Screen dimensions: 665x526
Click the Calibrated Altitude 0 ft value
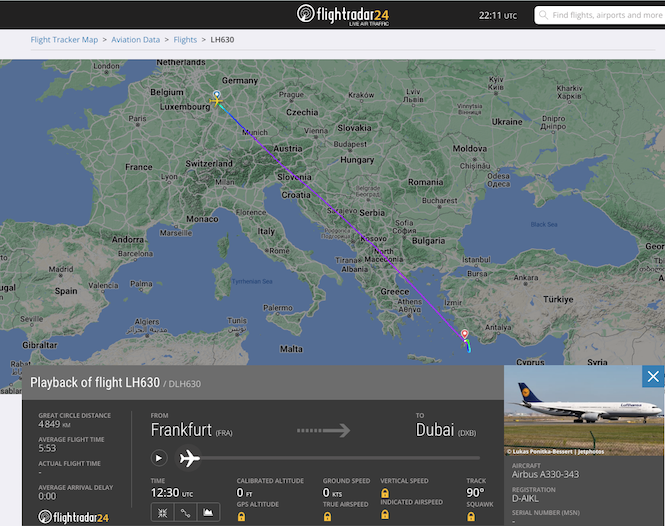click(x=245, y=492)
